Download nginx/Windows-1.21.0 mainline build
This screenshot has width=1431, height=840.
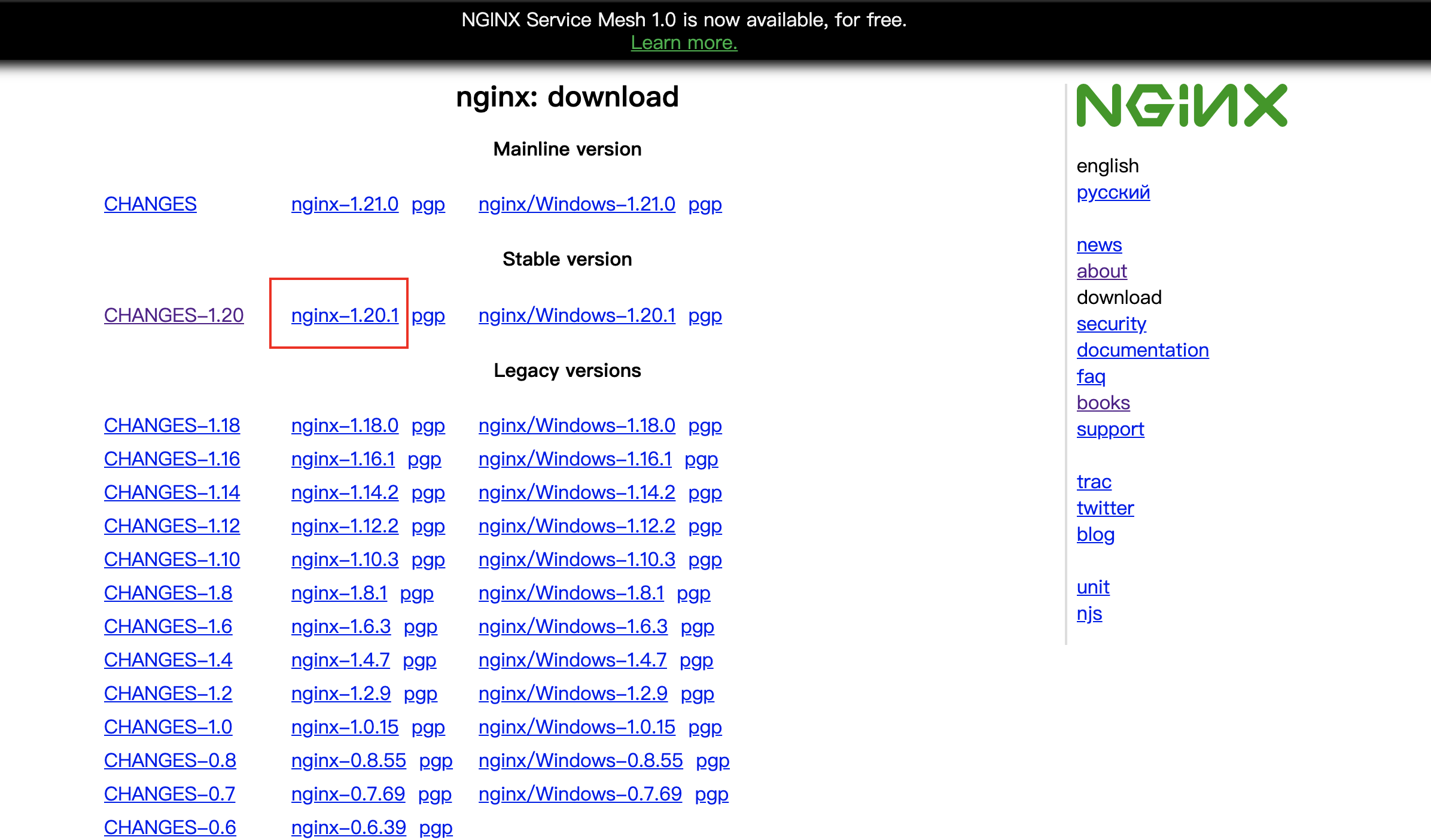(577, 204)
